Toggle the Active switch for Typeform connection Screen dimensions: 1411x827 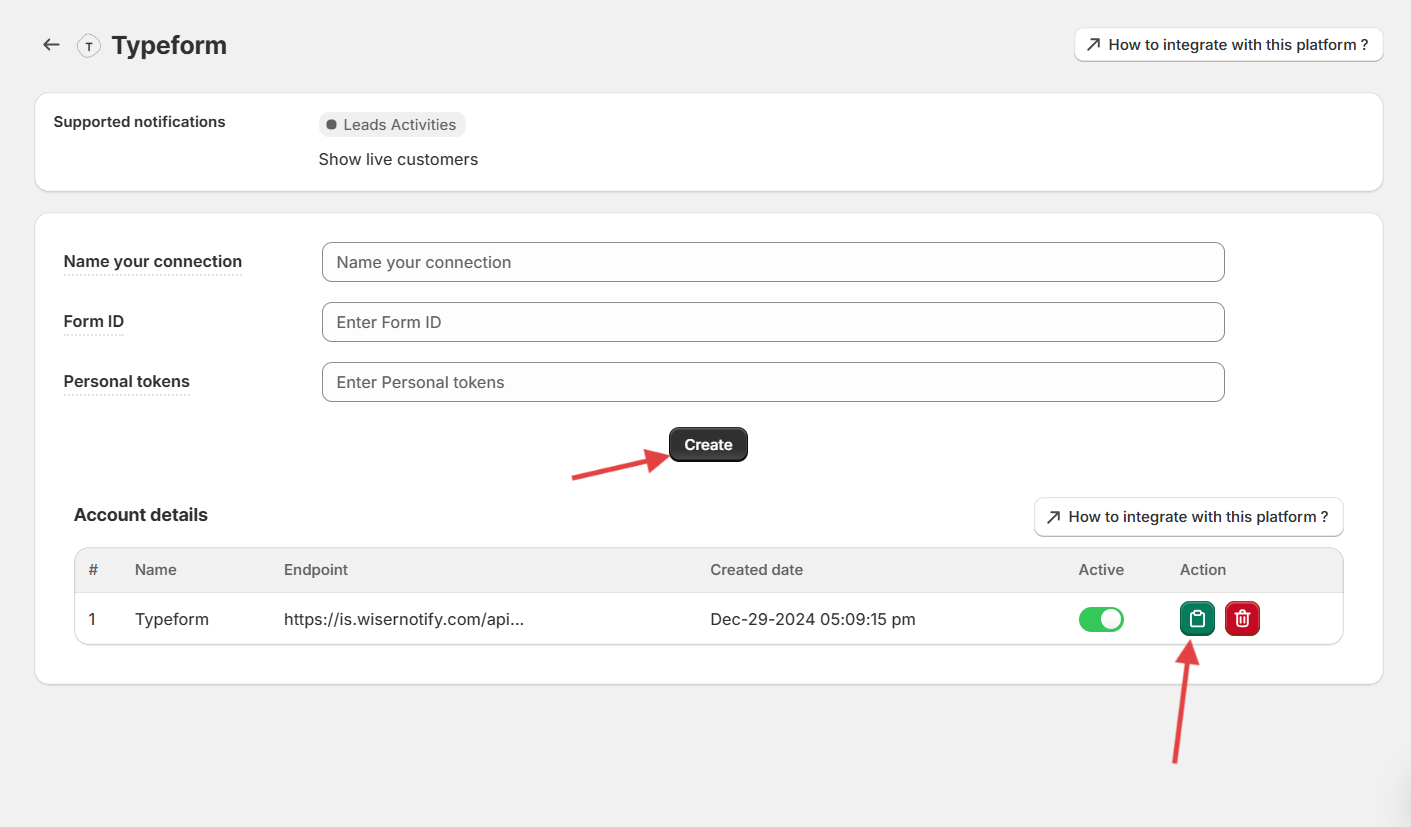click(x=1101, y=619)
